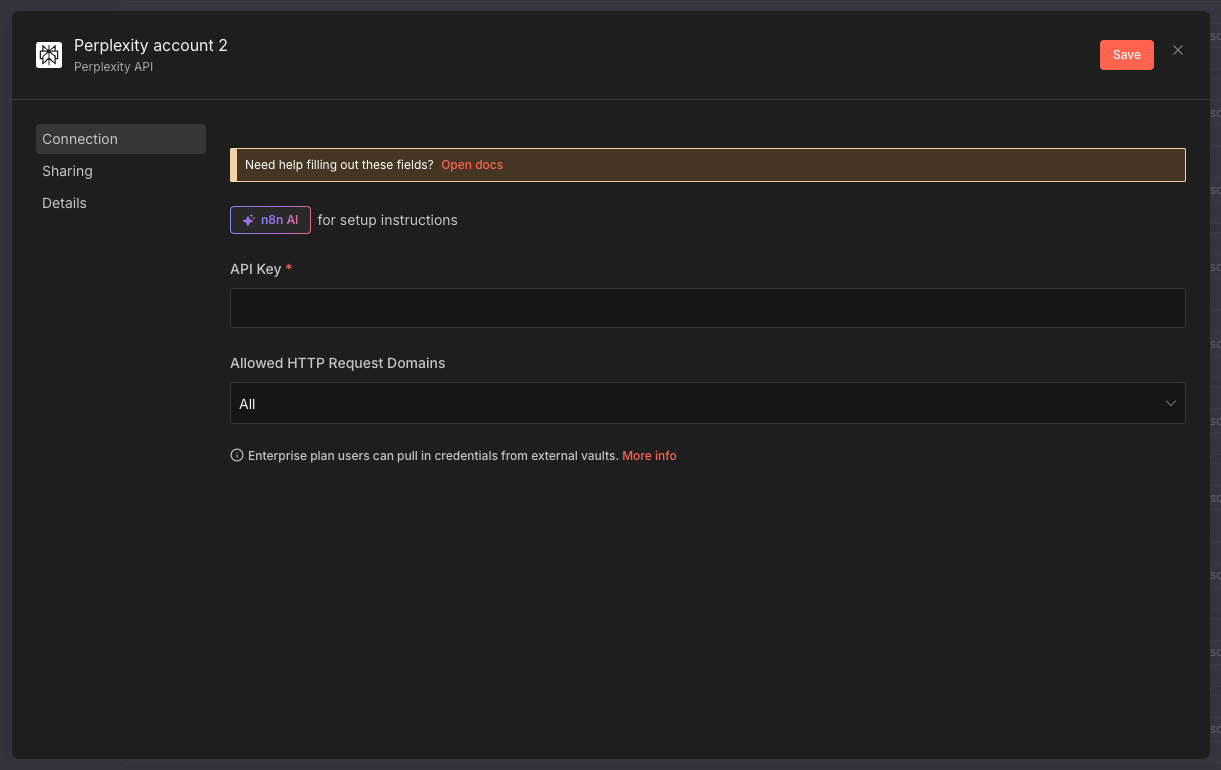Click the sparkle icon on n8n AI

click(x=249, y=220)
